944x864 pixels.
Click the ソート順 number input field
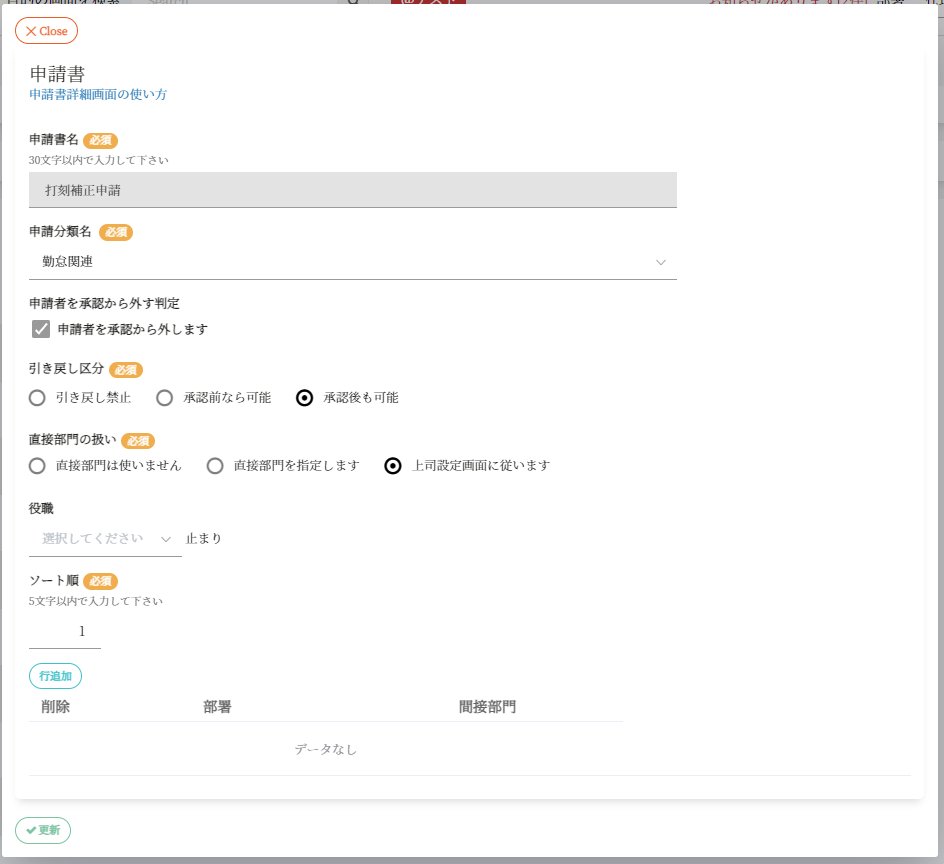65,632
